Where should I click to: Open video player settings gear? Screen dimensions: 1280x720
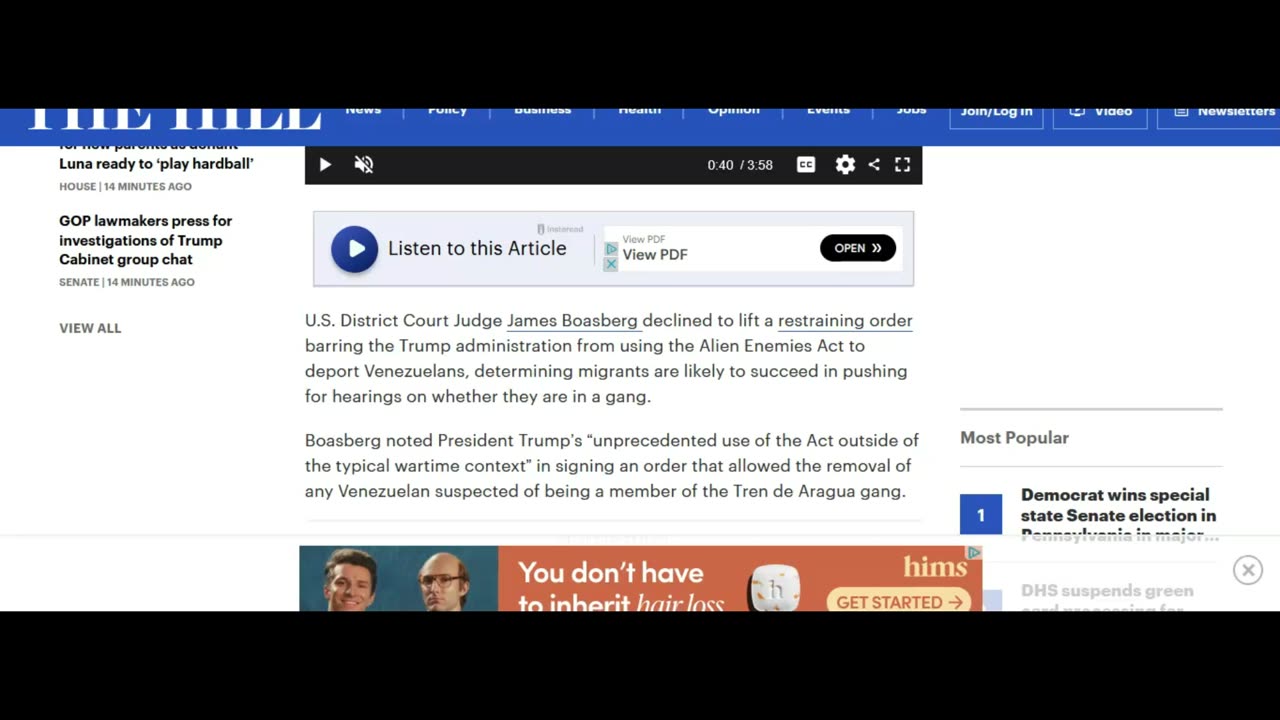(x=845, y=165)
